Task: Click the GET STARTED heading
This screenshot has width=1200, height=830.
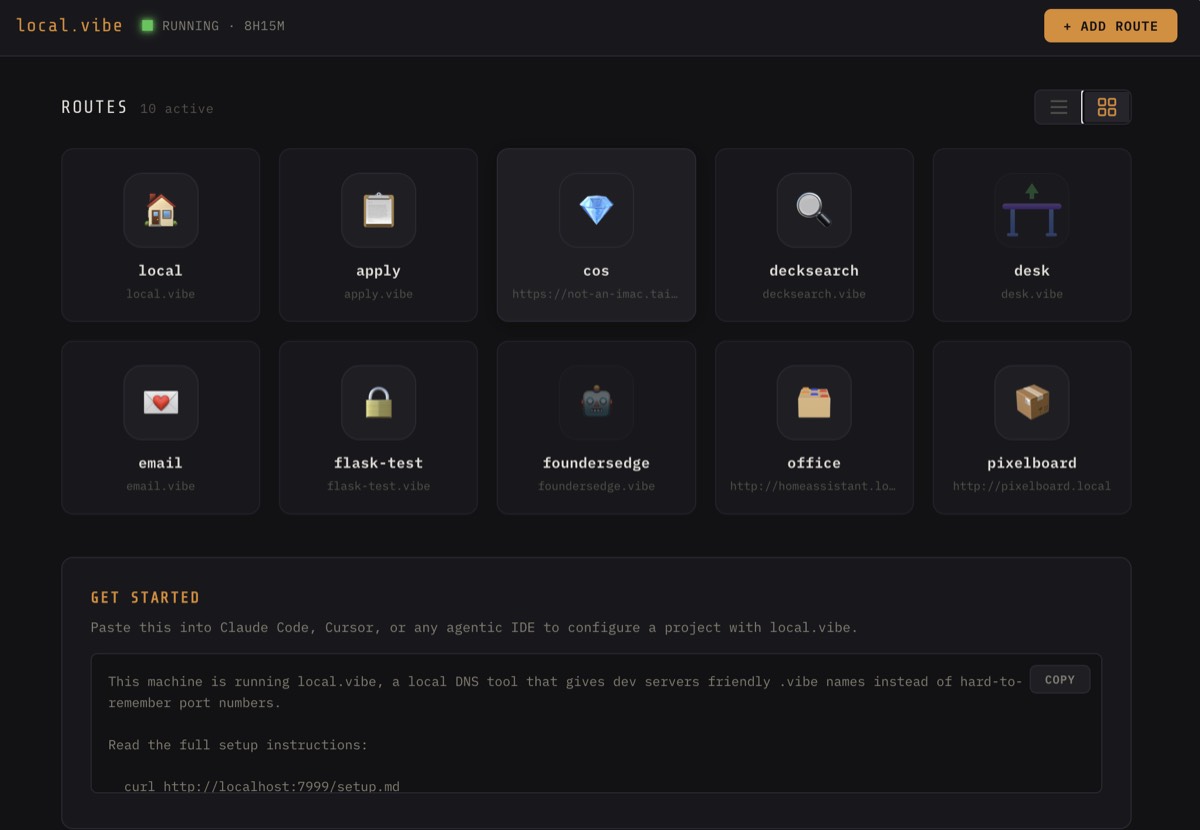Action: coord(145,597)
